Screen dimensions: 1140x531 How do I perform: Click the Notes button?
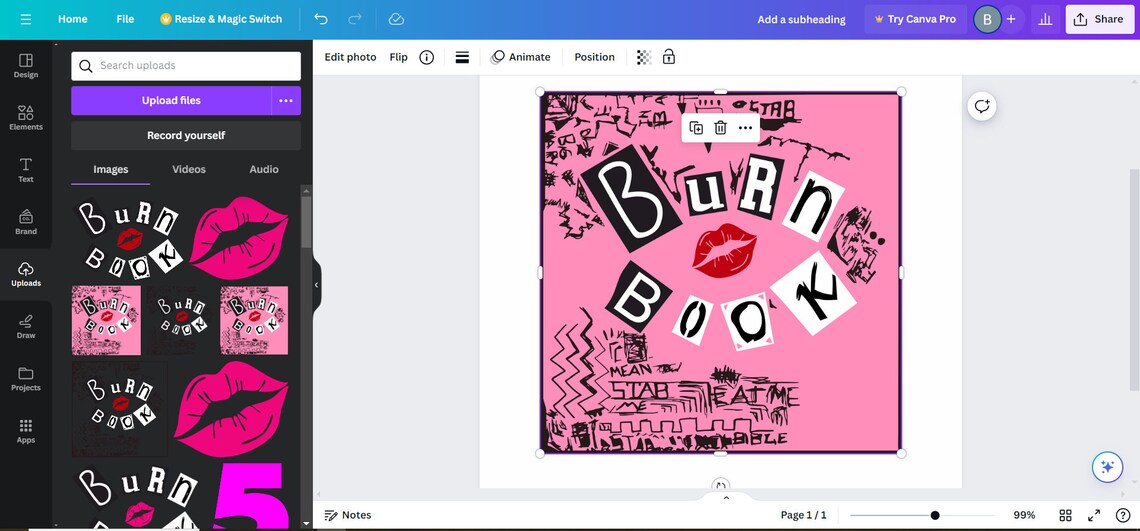click(348, 515)
